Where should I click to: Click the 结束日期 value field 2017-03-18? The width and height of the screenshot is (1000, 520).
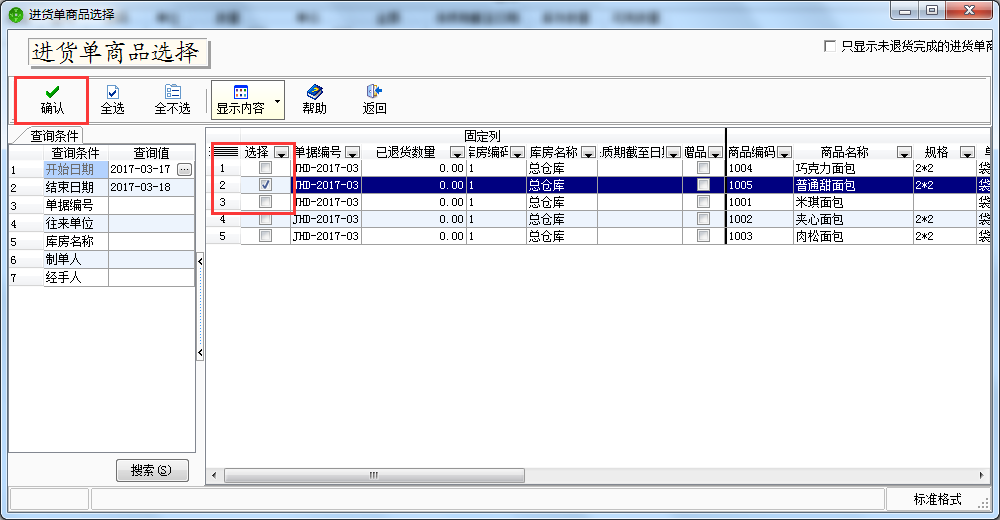point(151,187)
